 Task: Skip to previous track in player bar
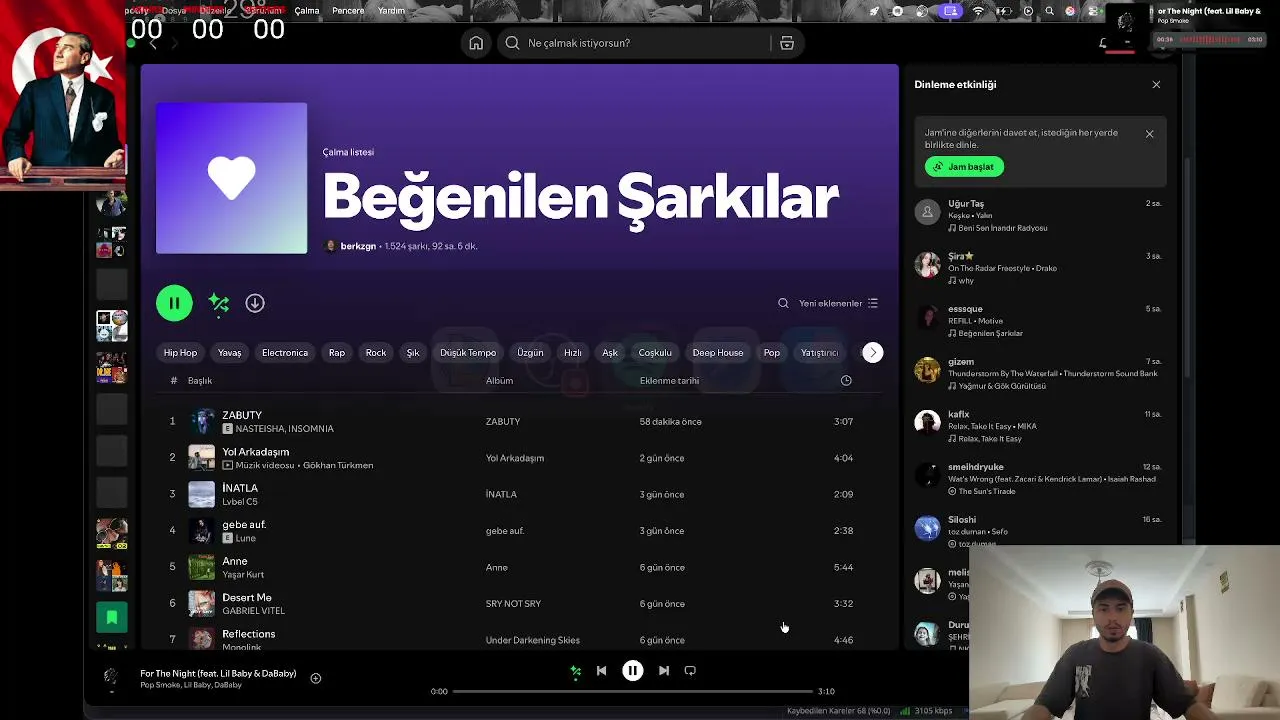pos(601,671)
